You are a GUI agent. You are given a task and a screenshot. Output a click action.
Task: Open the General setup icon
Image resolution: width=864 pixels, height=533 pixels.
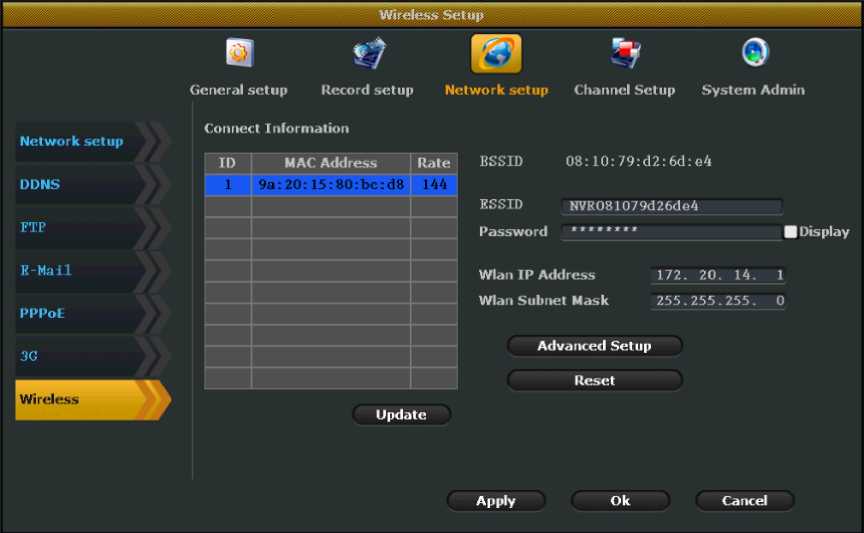tap(239, 54)
